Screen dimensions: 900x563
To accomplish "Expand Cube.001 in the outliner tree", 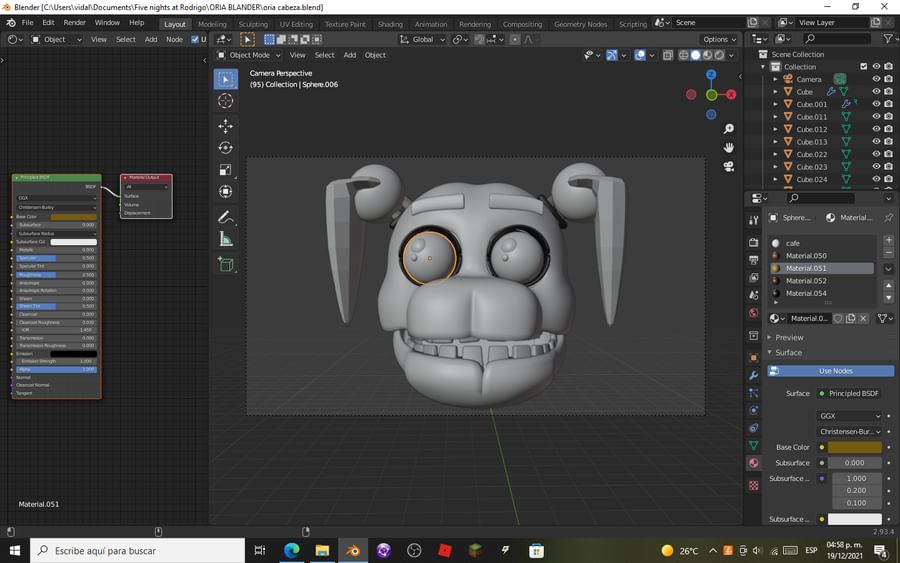I will click(775, 104).
